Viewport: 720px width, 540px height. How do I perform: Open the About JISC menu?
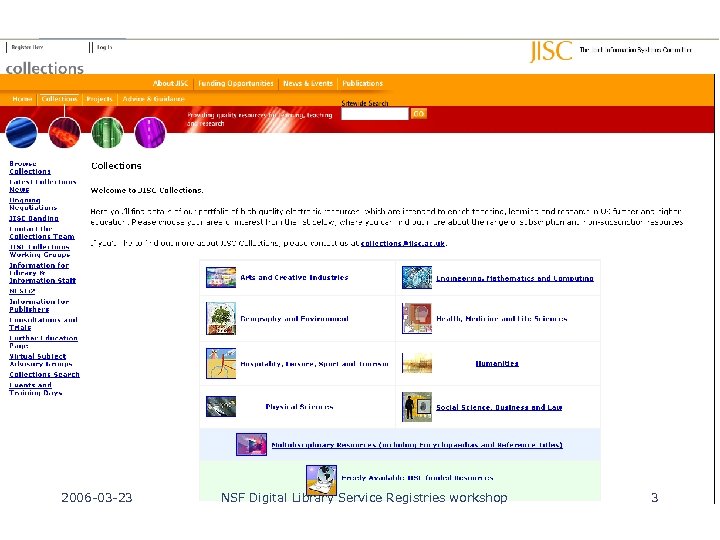(170, 83)
